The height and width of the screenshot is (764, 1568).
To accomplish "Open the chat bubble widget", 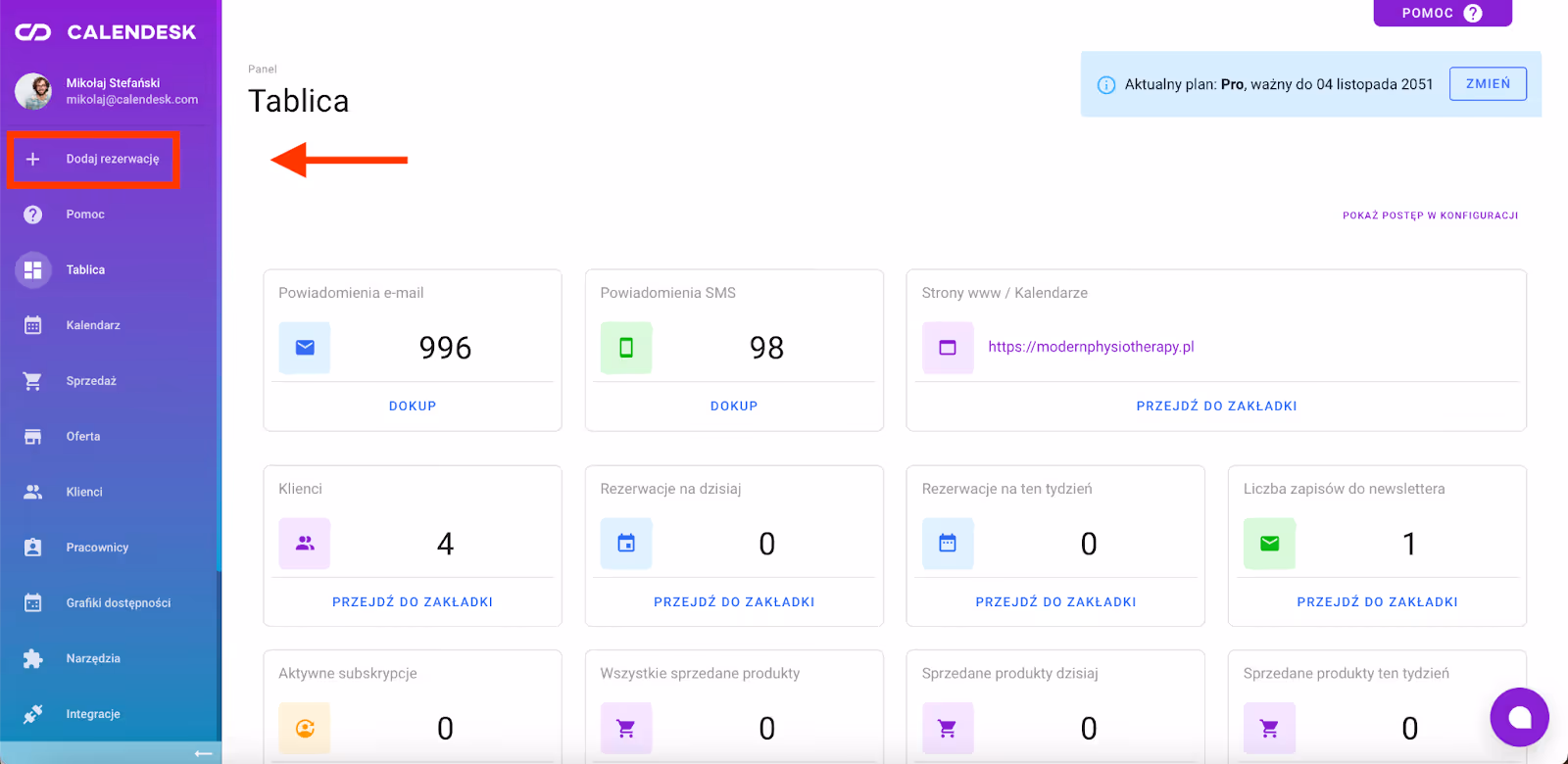I will (1519, 718).
